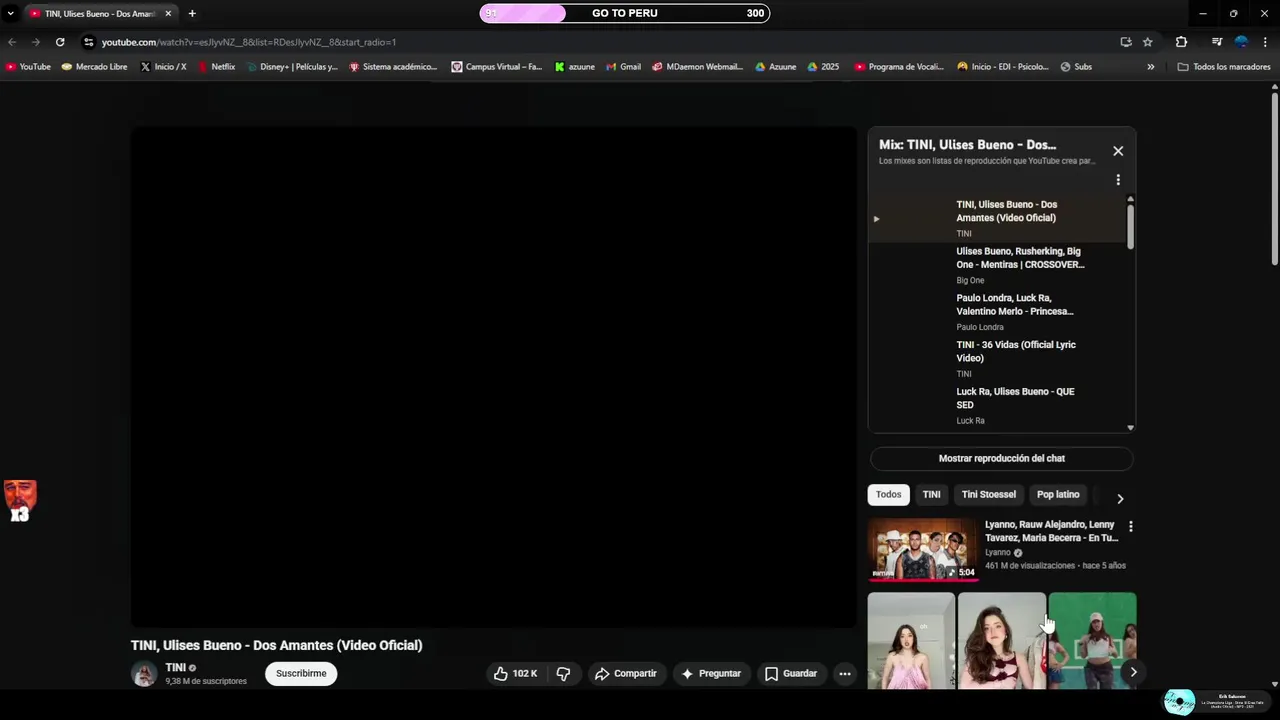Open the Gmail bookmark
Screen dimensions: 1280x720
point(622,67)
